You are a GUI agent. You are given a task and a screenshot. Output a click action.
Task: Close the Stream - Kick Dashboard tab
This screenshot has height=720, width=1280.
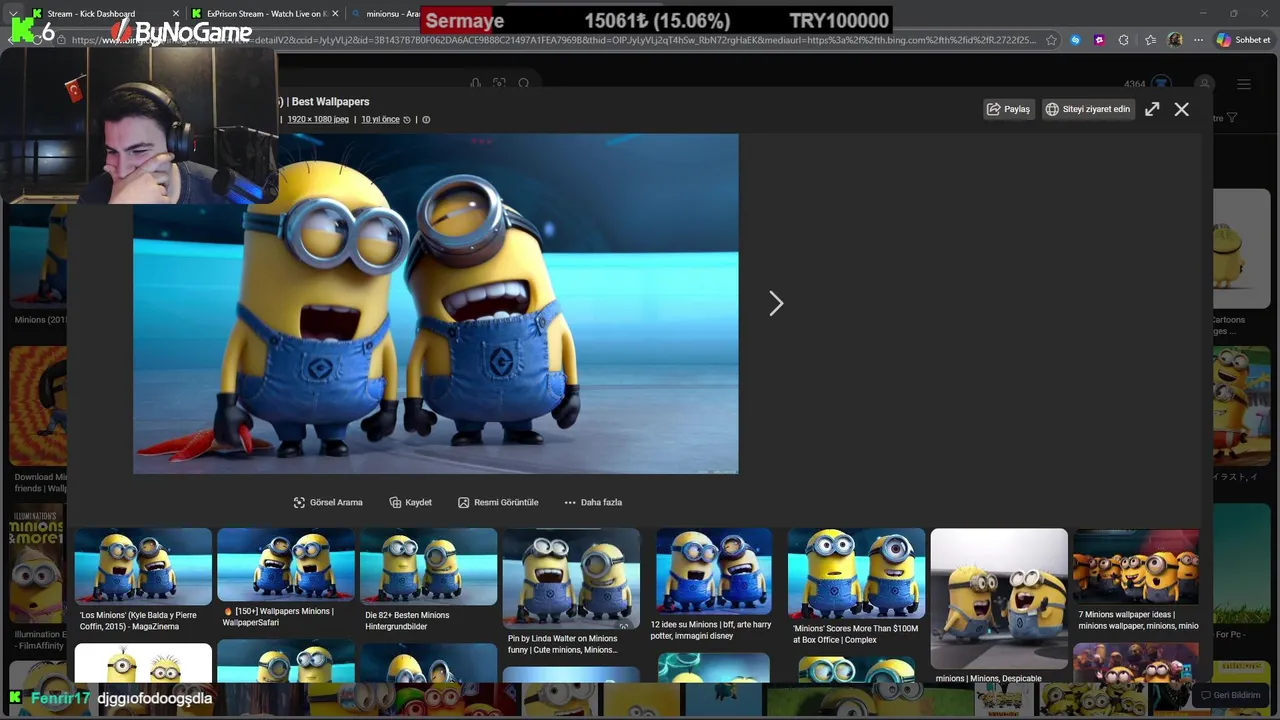click(x=176, y=14)
